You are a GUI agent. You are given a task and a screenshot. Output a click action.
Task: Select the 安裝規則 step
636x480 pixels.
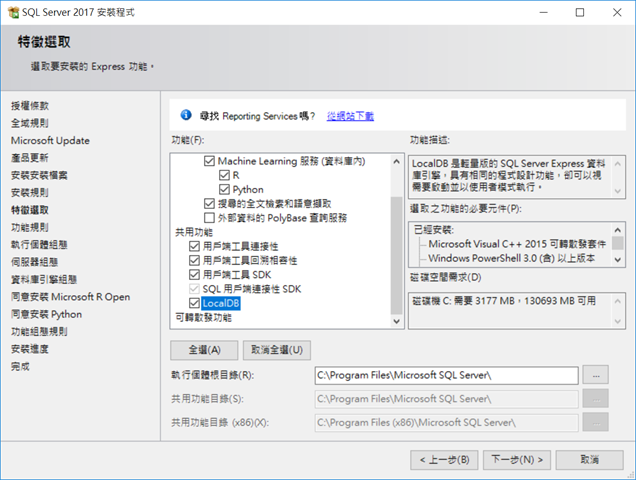(30, 193)
